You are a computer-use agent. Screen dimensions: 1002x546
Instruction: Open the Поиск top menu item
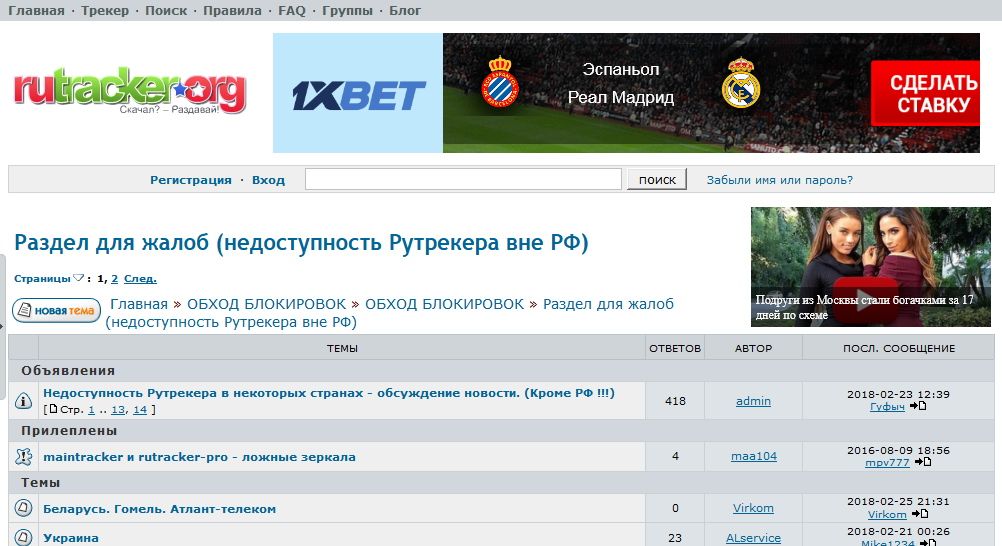pos(166,11)
